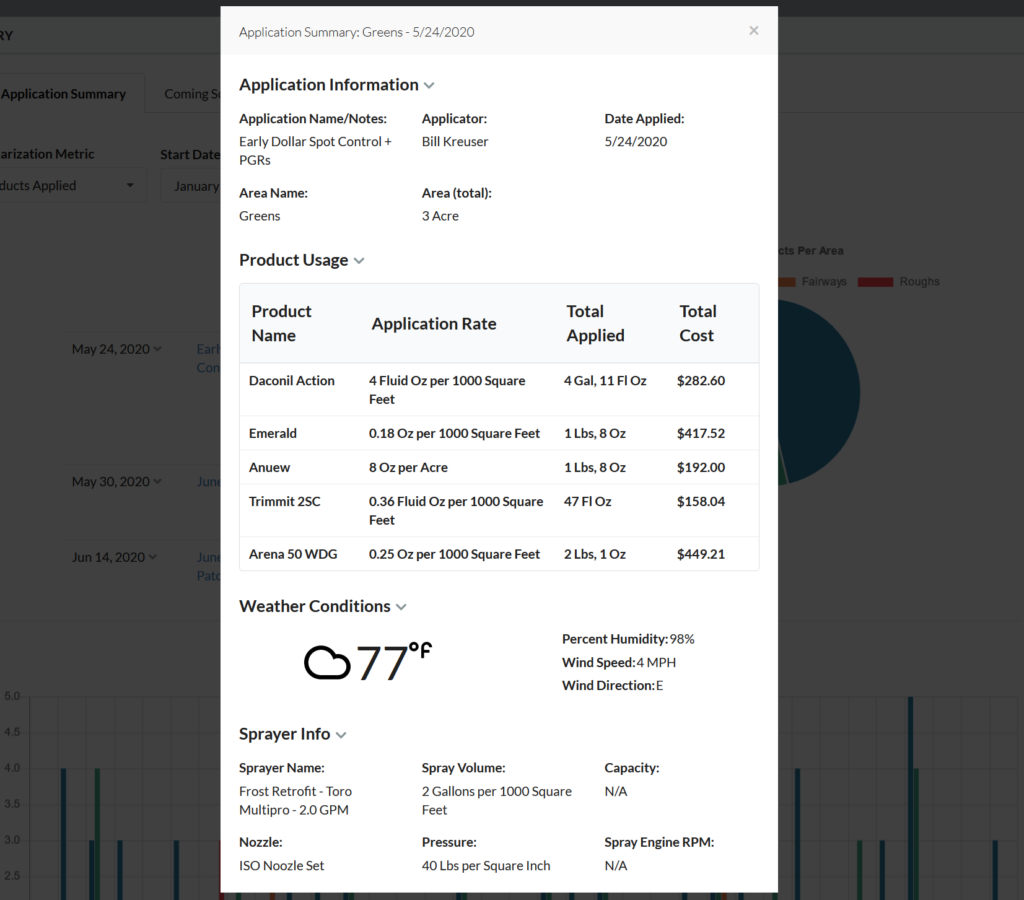
Task: Click the $417.52 total cost cell
Action: pyautogui.click(x=701, y=433)
